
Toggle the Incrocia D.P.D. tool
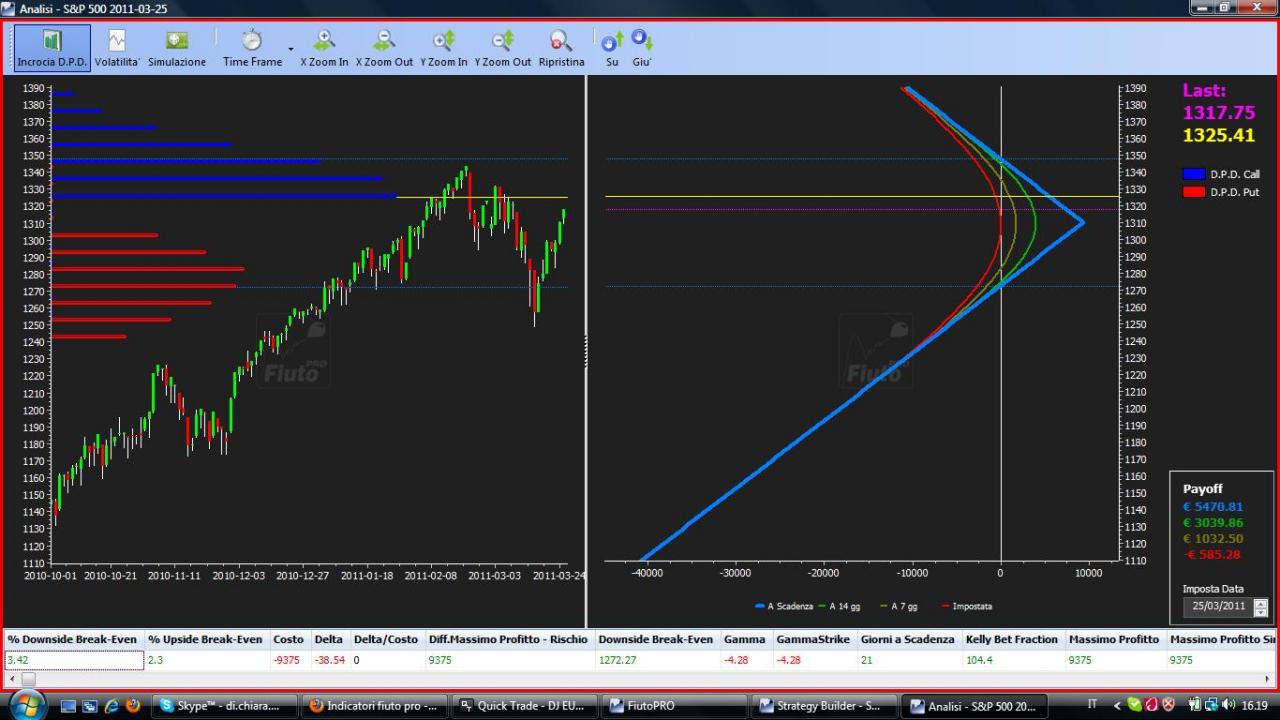(52, 48)
